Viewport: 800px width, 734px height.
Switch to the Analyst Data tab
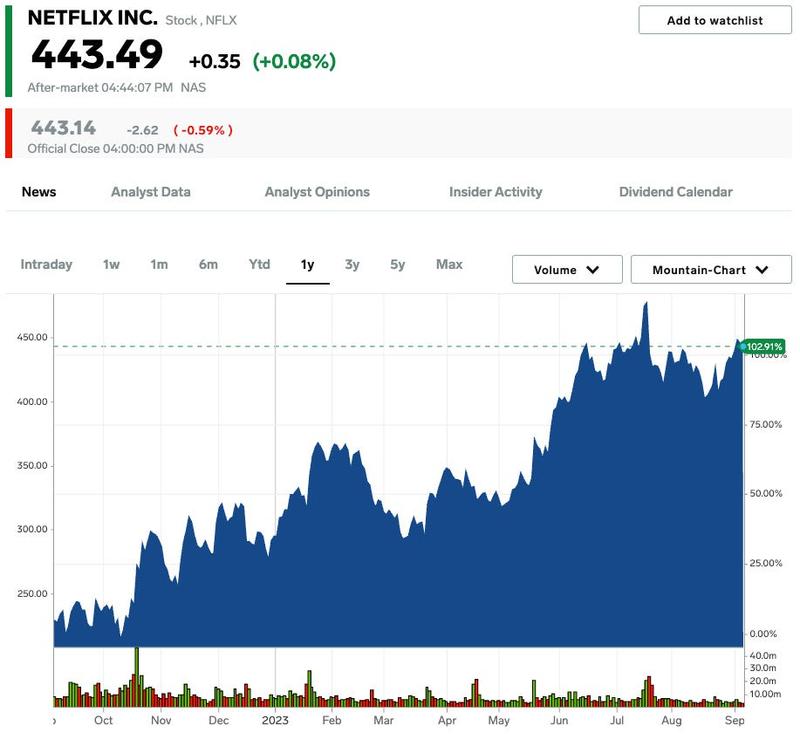pos(151,192)
